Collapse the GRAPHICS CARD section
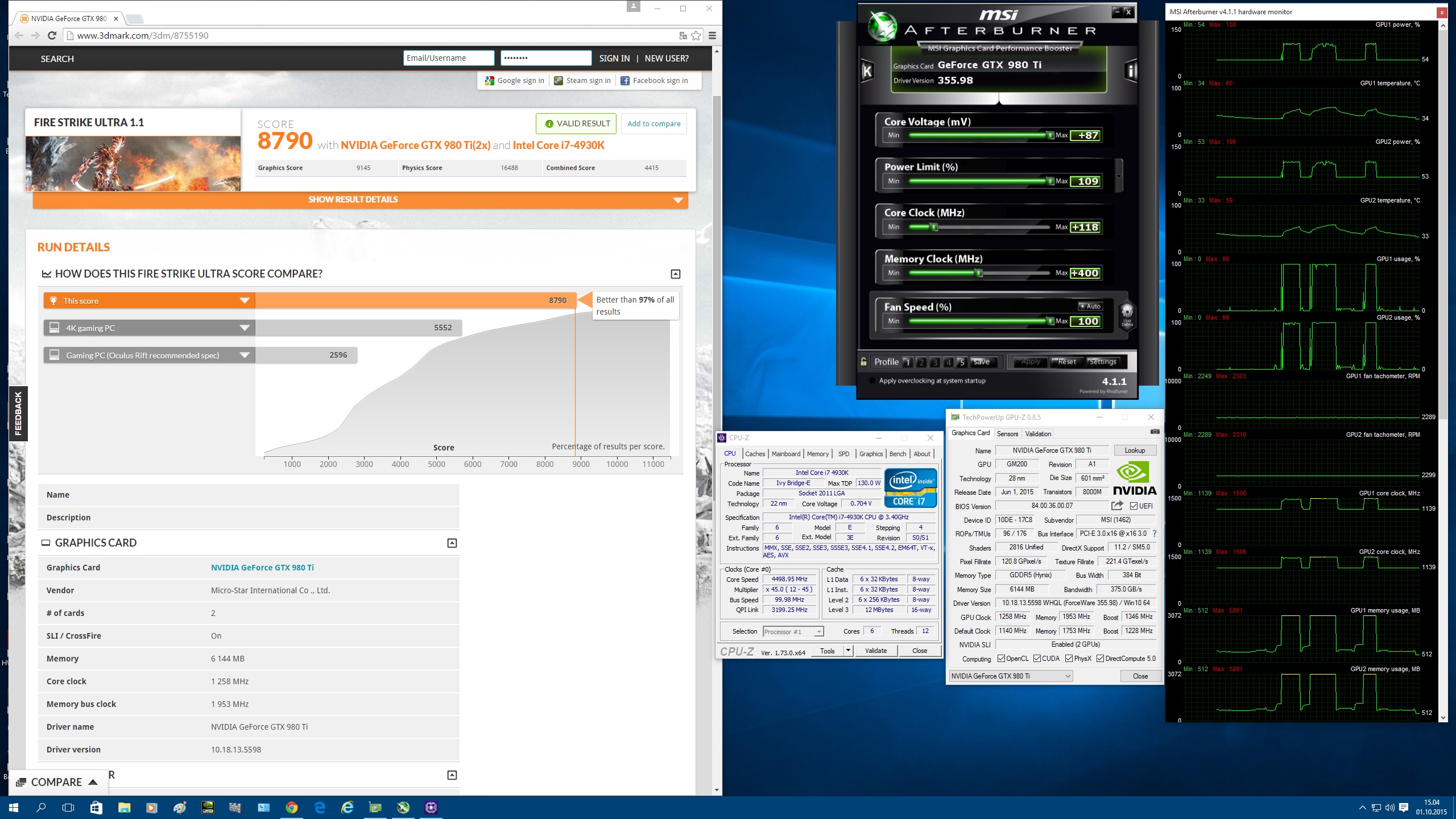 pos(452,543)
